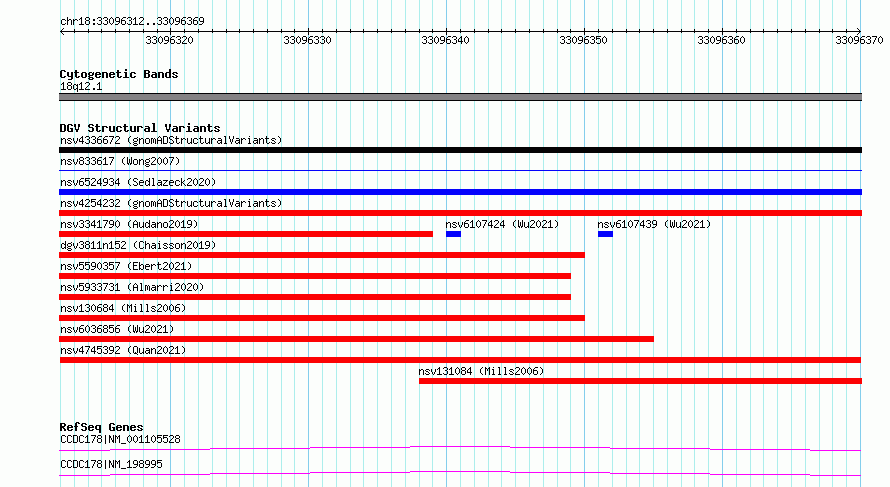
Task: Select the CCDC178|NM_001105528 magenta gene line
Action: [x=460, y=448]
